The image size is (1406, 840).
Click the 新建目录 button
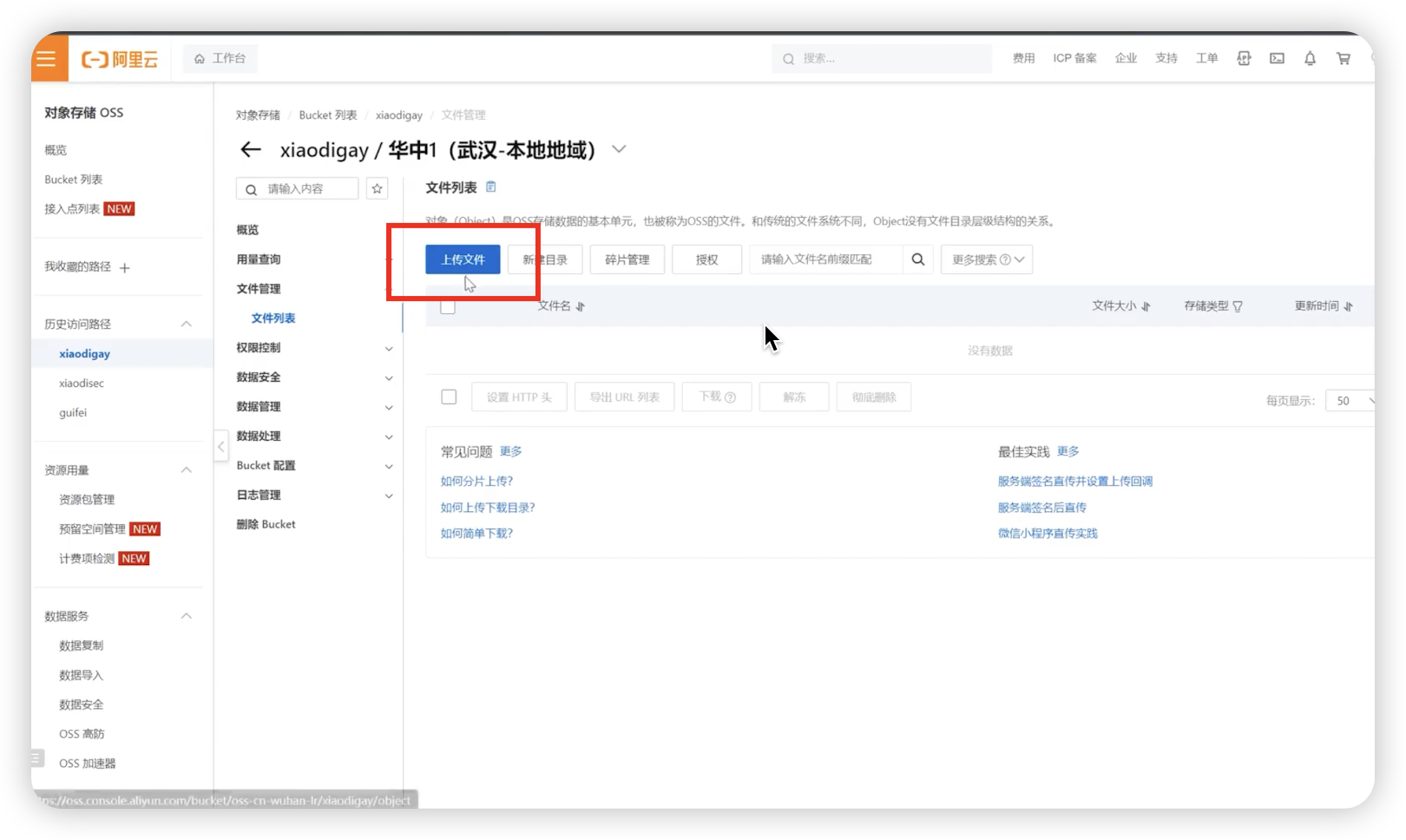point(545,259)
